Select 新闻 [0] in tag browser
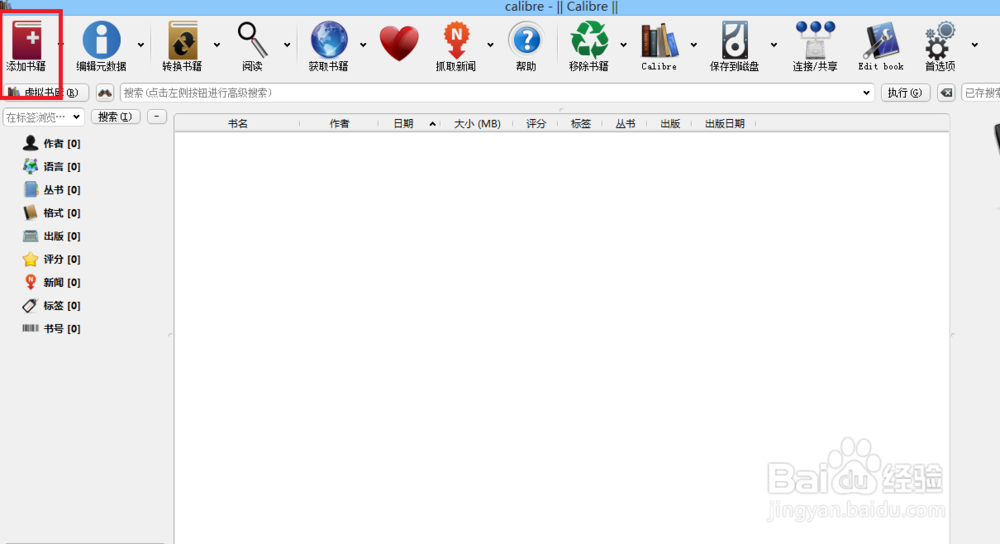This screenshot has height=544, width=1000. tap(51, 282)
